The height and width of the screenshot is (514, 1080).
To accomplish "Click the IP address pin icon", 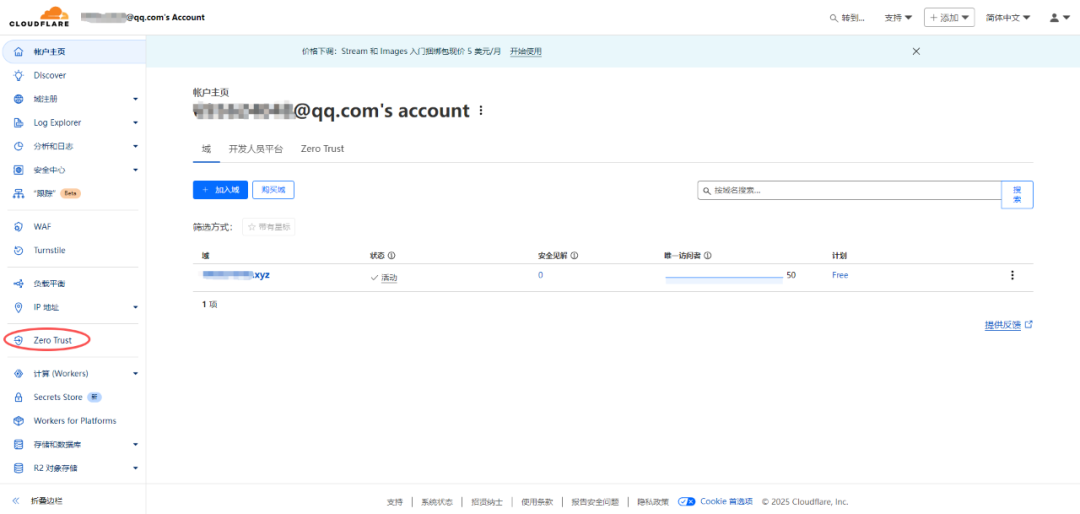I will click(19, 307).
